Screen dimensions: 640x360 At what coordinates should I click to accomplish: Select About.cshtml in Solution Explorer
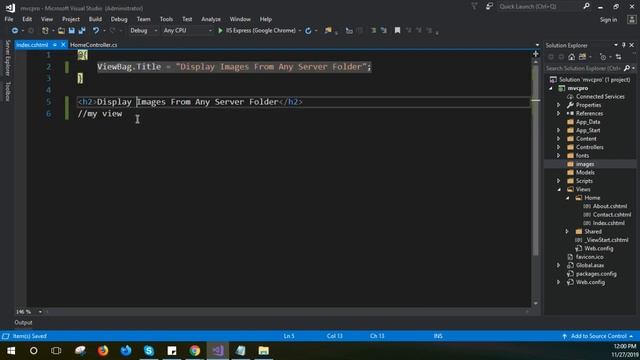pyautogui.click(x=610, y=206)
